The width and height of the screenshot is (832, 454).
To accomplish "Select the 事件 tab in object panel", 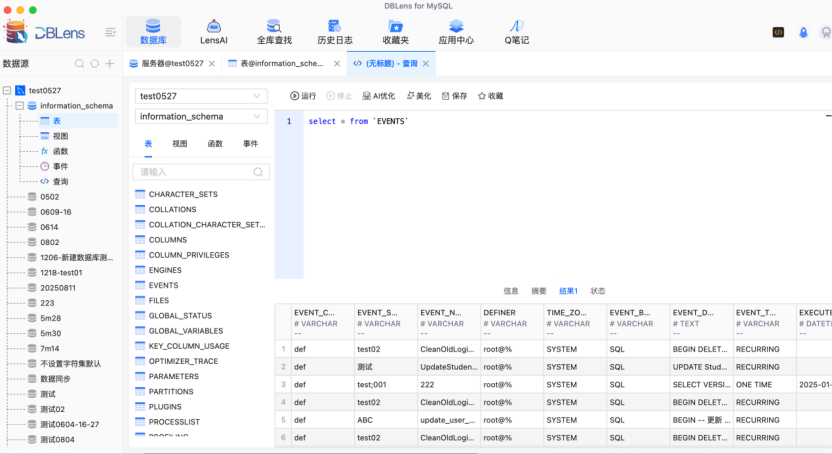I will tap(250, 144).
